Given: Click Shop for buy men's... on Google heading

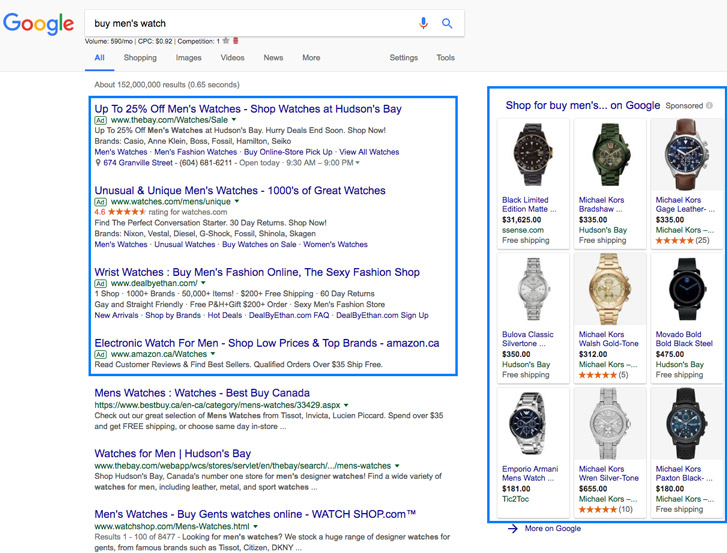Looking at the screenshot, I should tap(583, 106).
